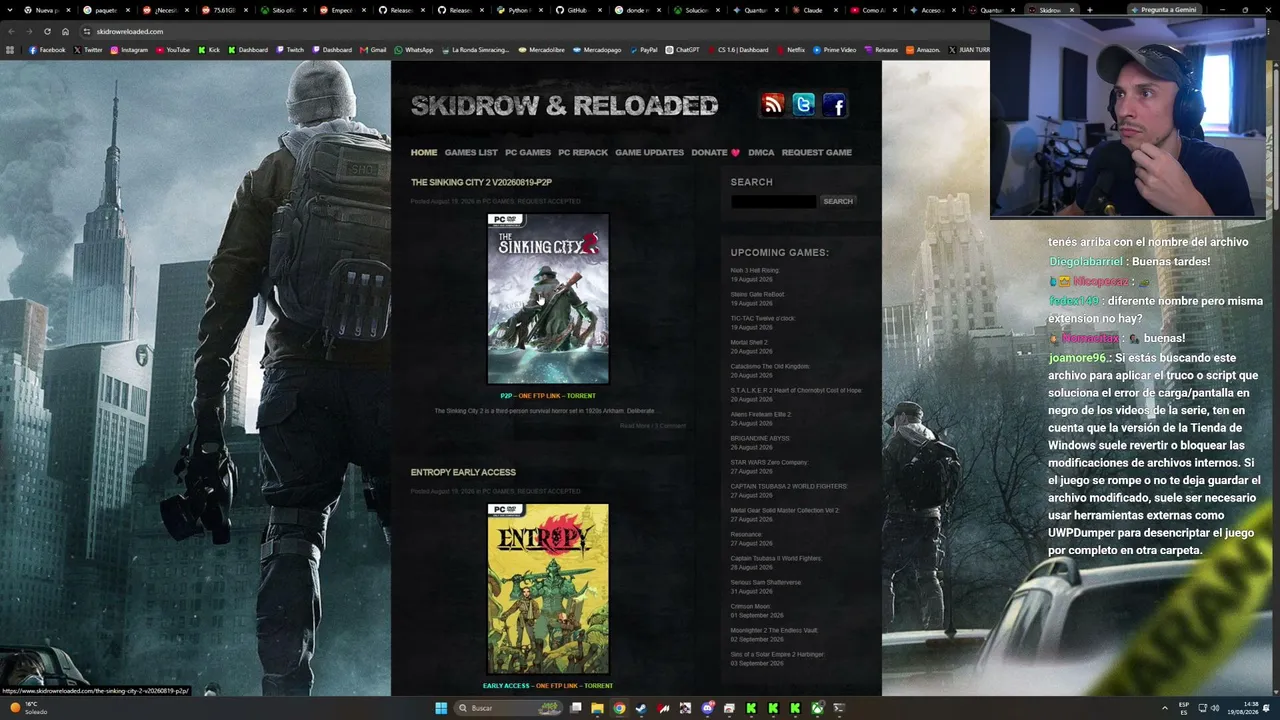Click the site SEARCH button
This screenshot has width=1280, height=720.
click(838, 201)
